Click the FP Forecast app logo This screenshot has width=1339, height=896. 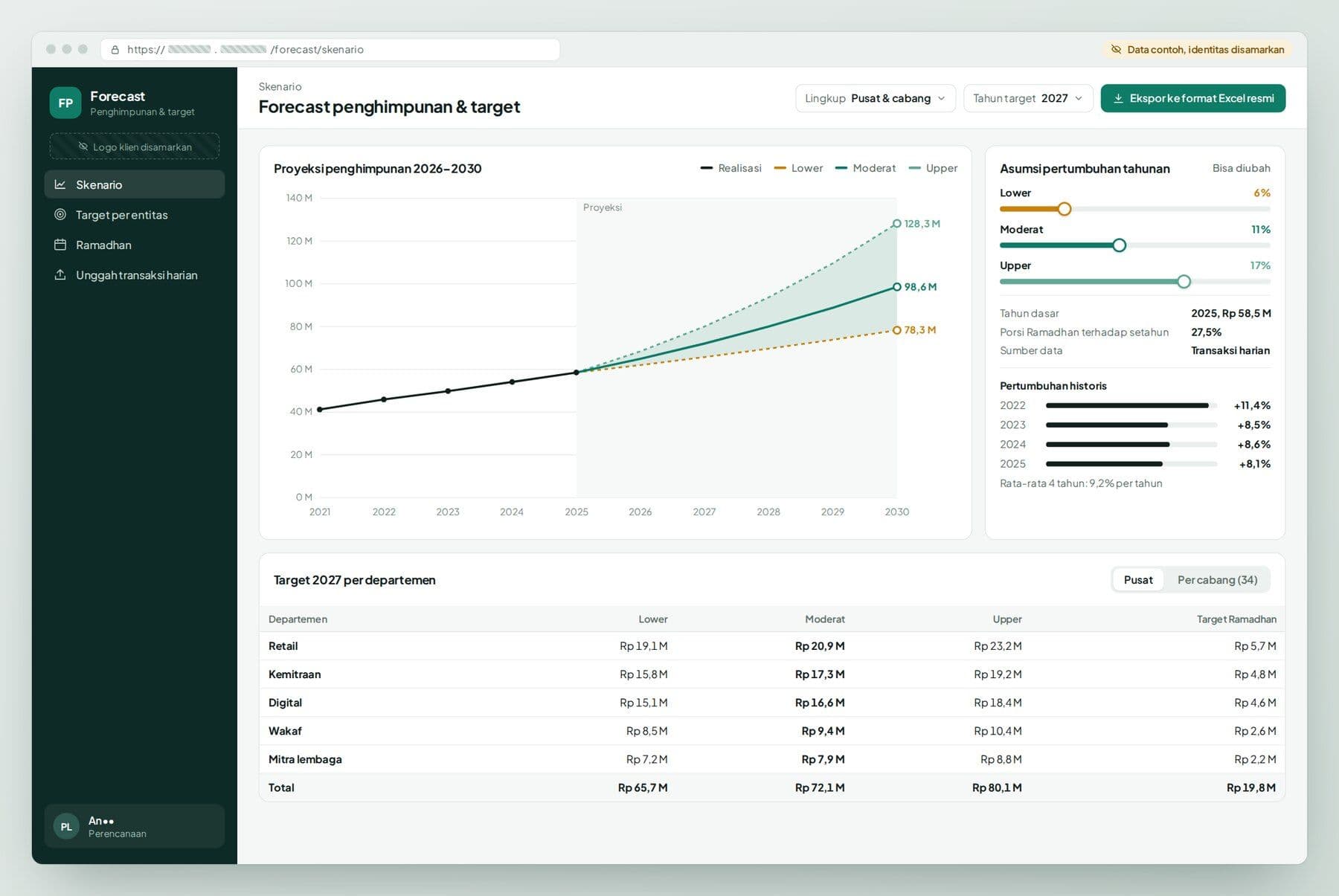(x=65, y=103)
